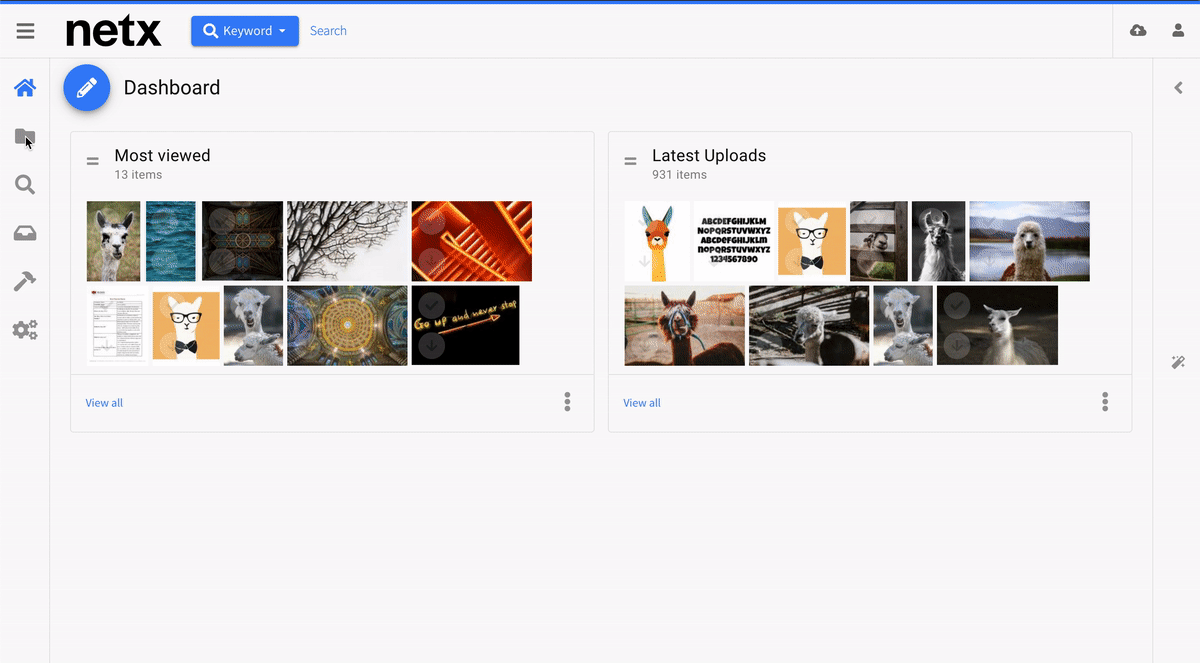Open the brown llama with blue halter thumbnail

(x=684, y=325)
